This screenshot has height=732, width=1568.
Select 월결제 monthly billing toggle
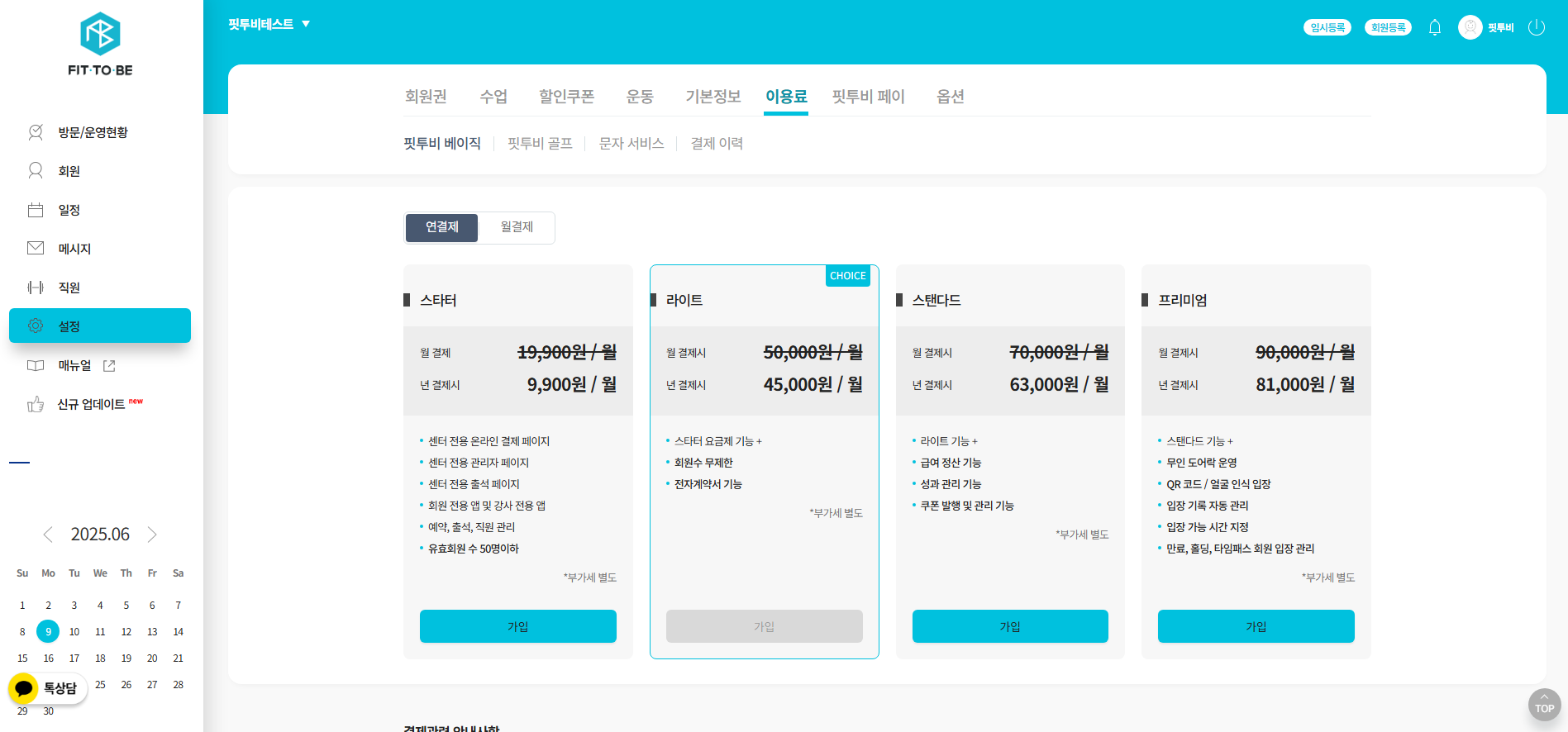517,227
